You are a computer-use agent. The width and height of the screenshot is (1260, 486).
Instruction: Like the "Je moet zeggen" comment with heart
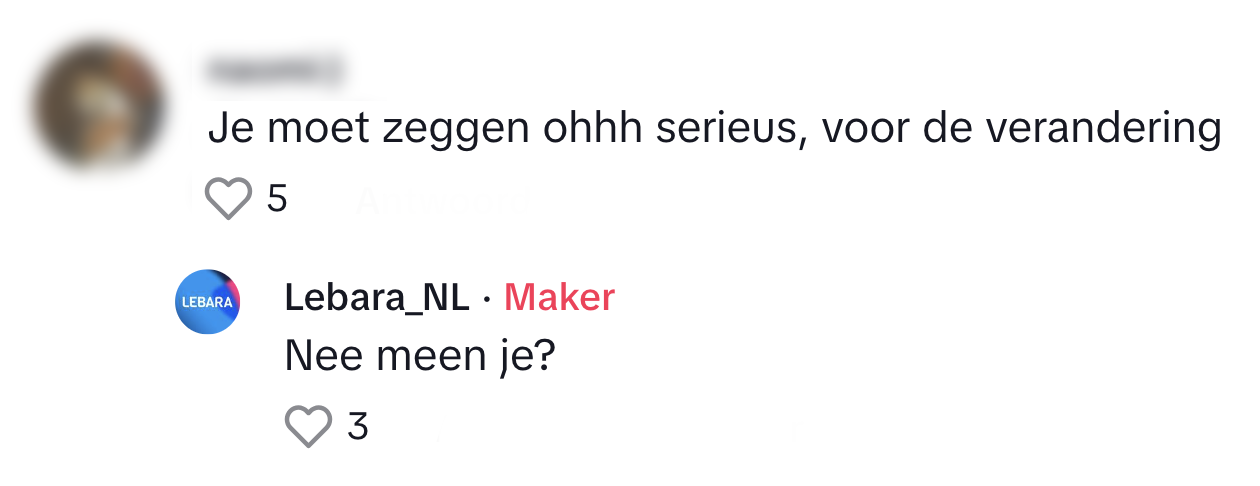pos(227,199)
